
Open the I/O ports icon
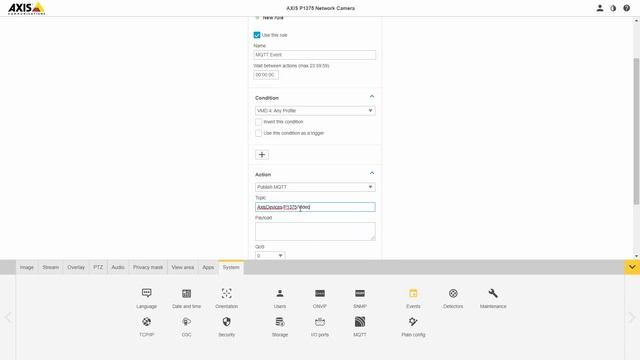(320, 322)
